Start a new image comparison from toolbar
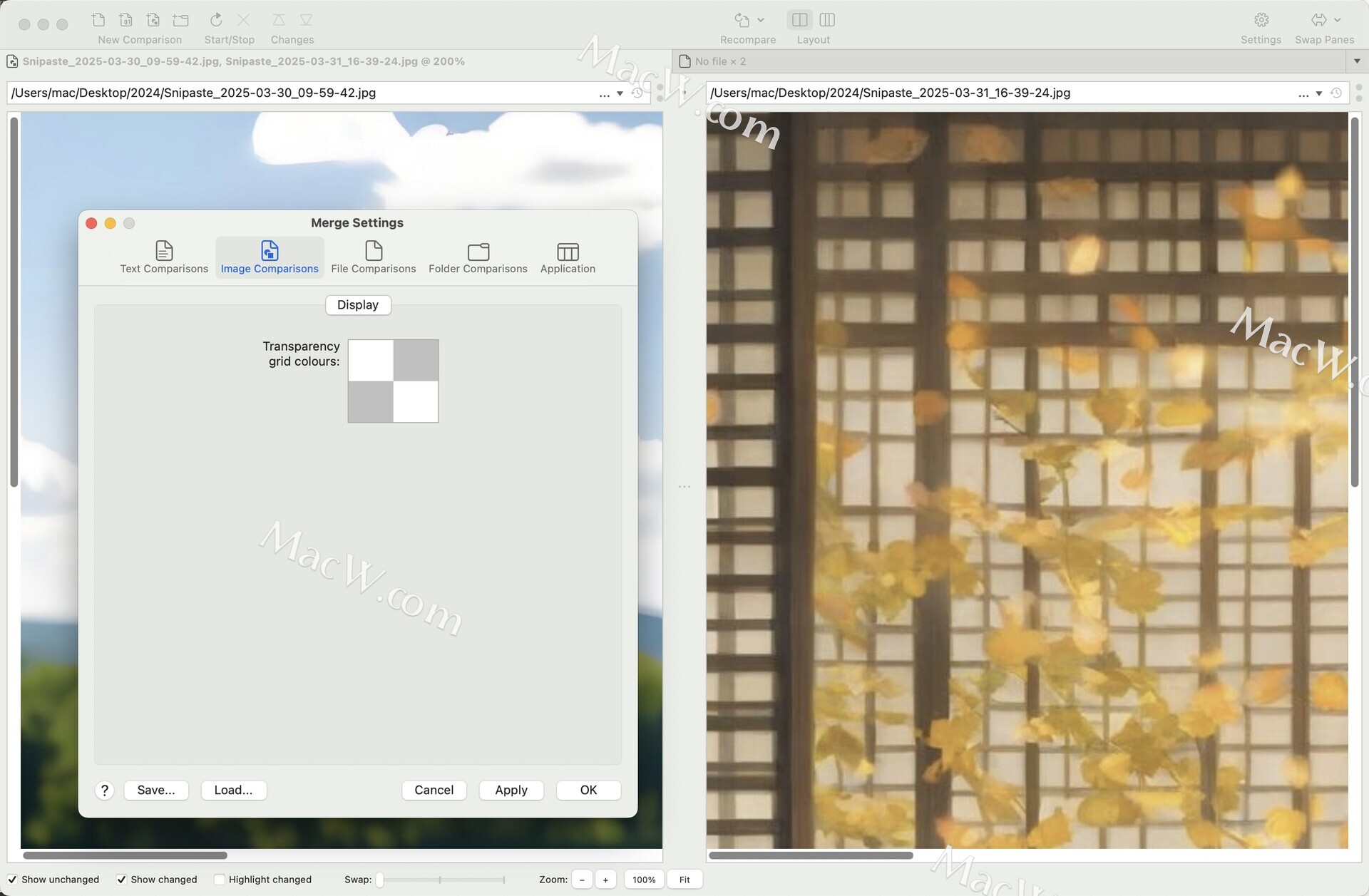Screen dimensions: 1369x896 click(x=153, y=20)
